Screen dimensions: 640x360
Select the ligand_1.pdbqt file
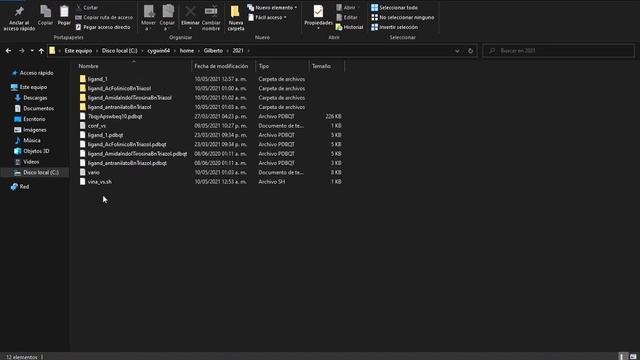click(x=105, y=135)
